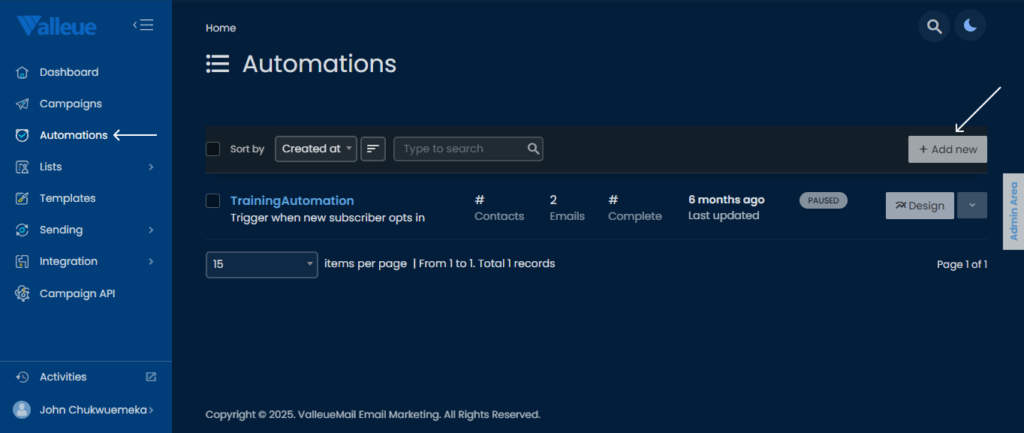Click the magnifier inside the search box
This screenshot has width=1024, height=433.
[x=534, y=149]
